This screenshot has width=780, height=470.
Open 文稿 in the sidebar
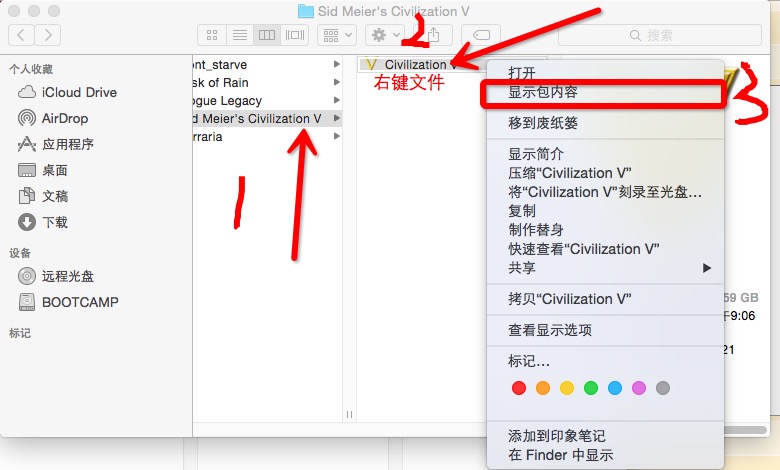[x=43, y=196]
